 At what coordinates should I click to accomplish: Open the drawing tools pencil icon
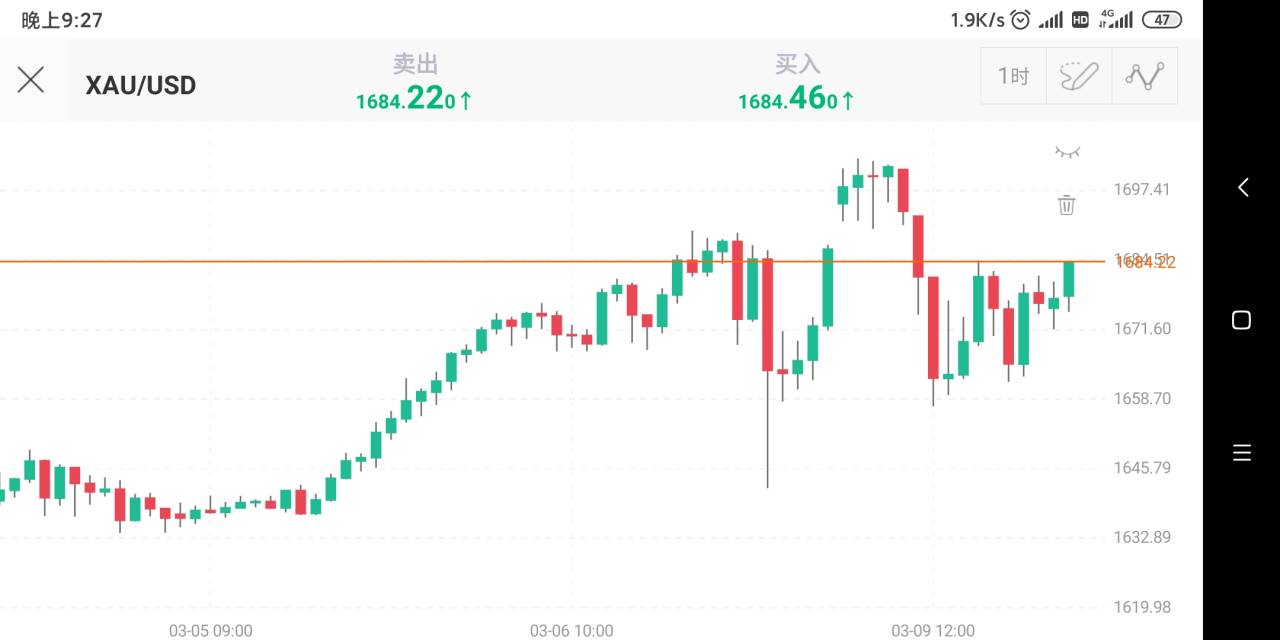tap(1079, 76)
